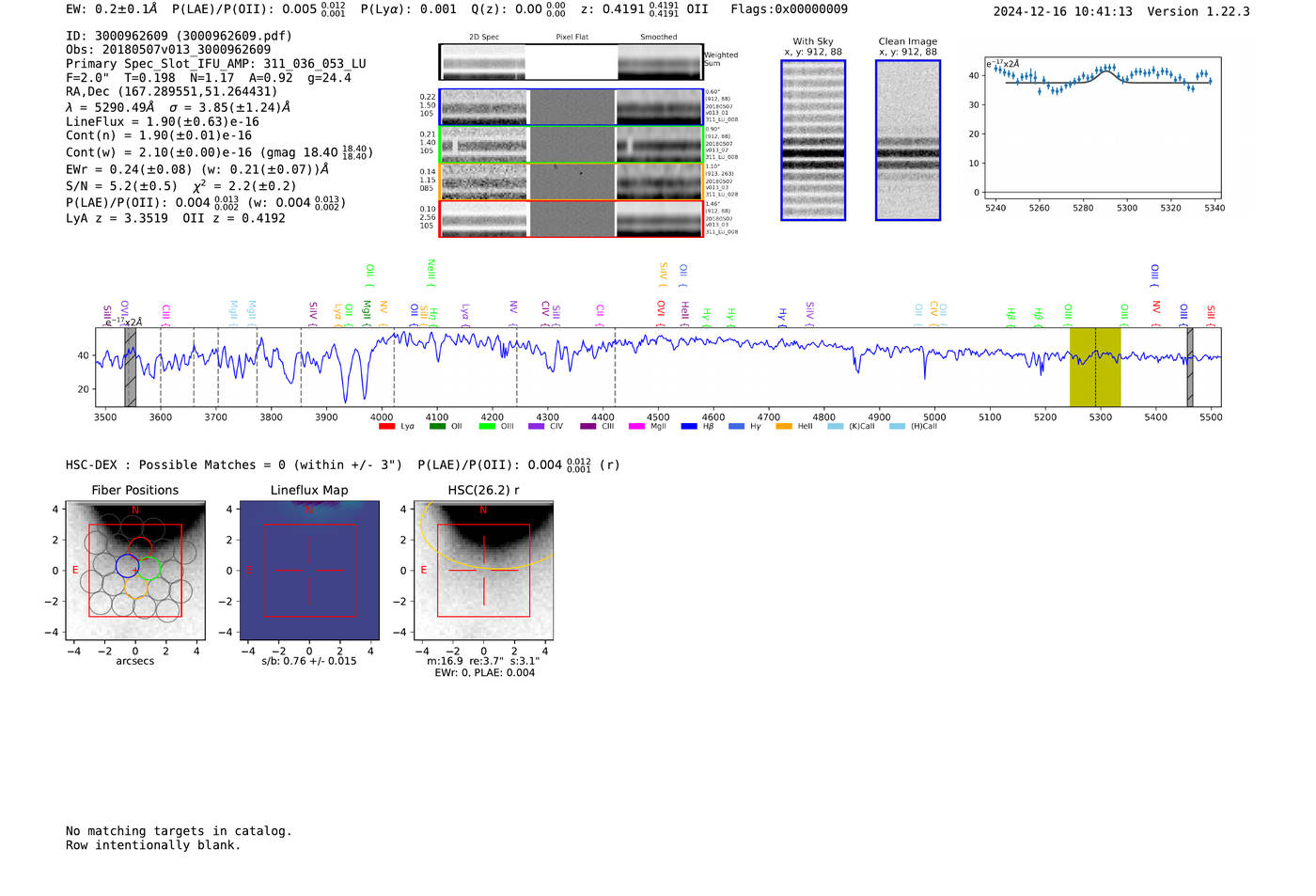Select the (K)CaII legend swatch

click(835, 427)
